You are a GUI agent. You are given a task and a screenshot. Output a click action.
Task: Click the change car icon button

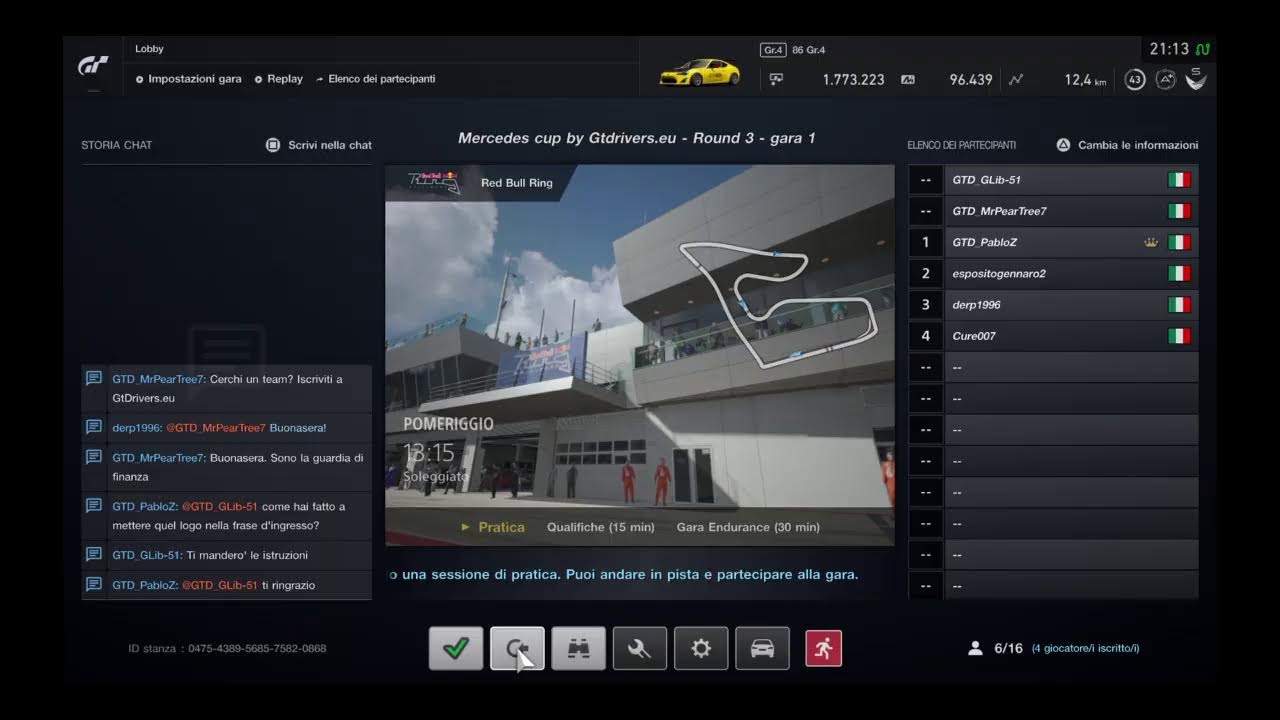[x=762, y=648]
